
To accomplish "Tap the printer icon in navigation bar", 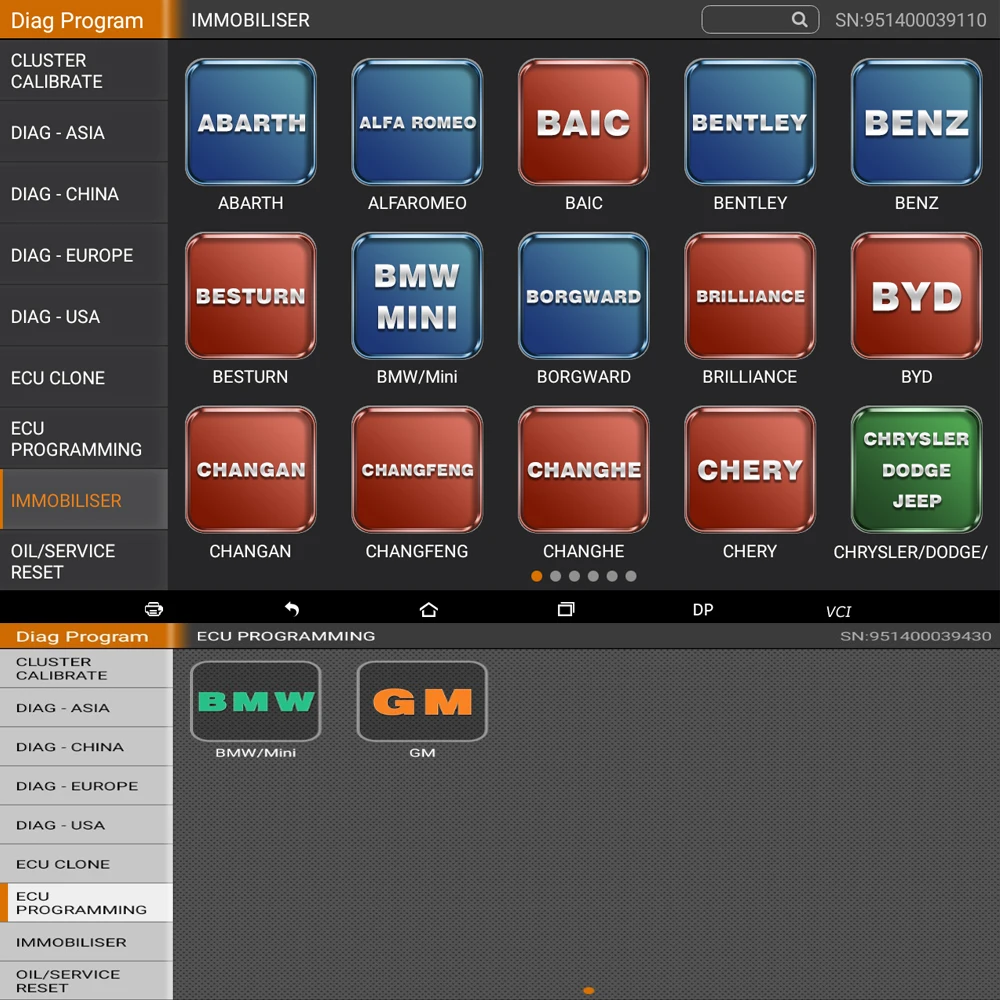I will pos(154,609).
